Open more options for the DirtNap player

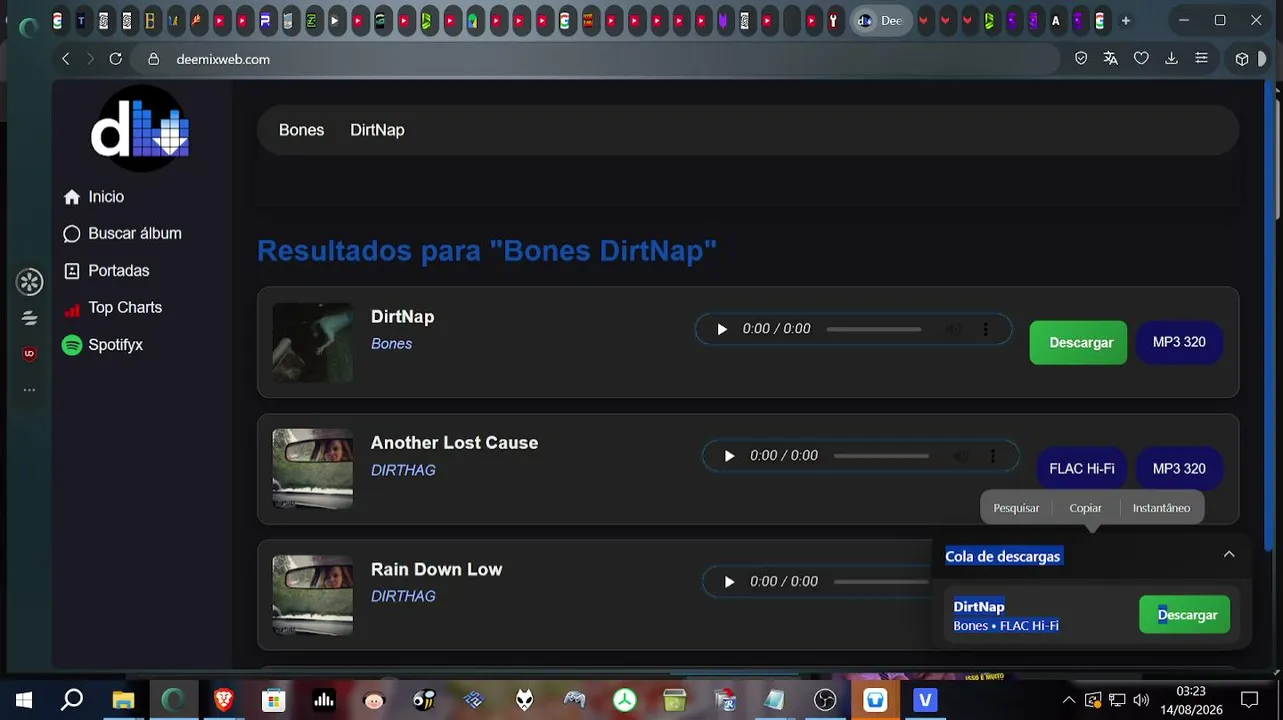pos(986,329)
